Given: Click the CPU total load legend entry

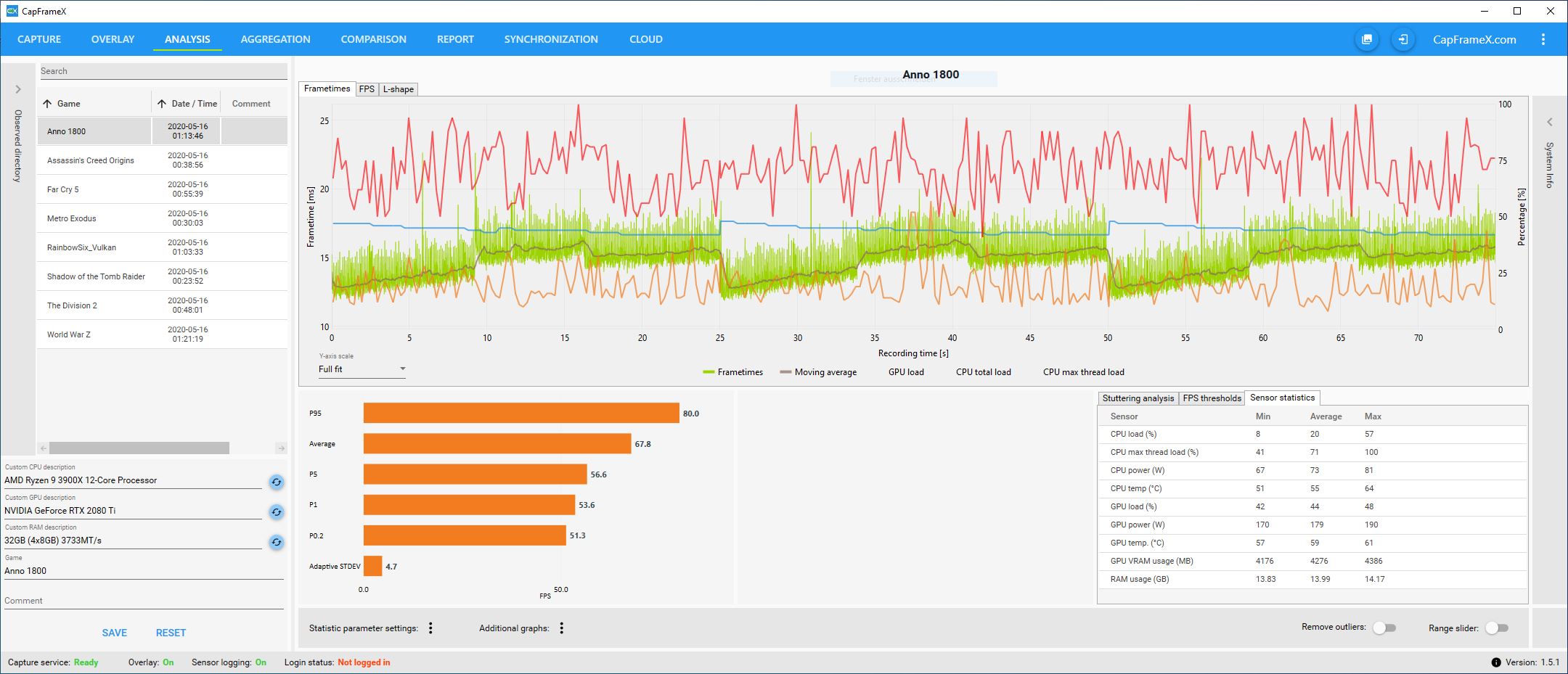Looking at the screenshot, I should pos(983,372).
